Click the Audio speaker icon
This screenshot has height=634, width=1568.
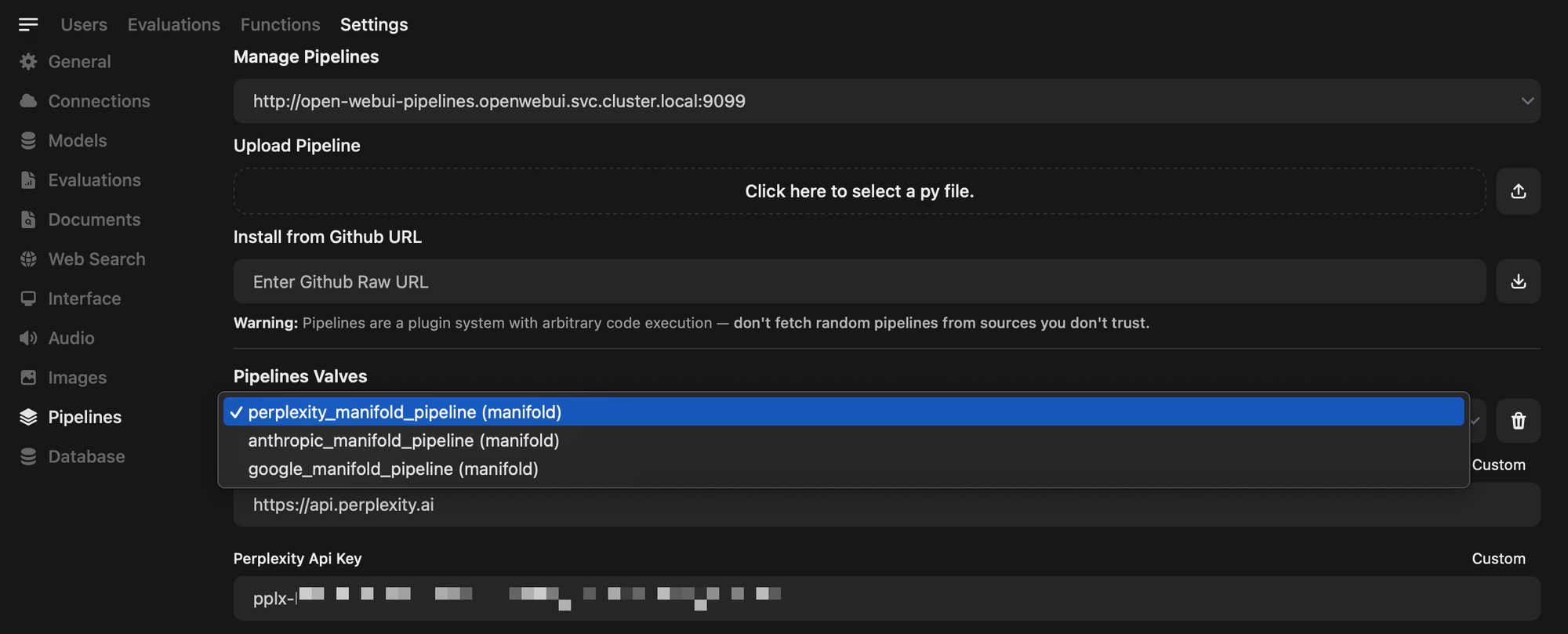[28, 338]
